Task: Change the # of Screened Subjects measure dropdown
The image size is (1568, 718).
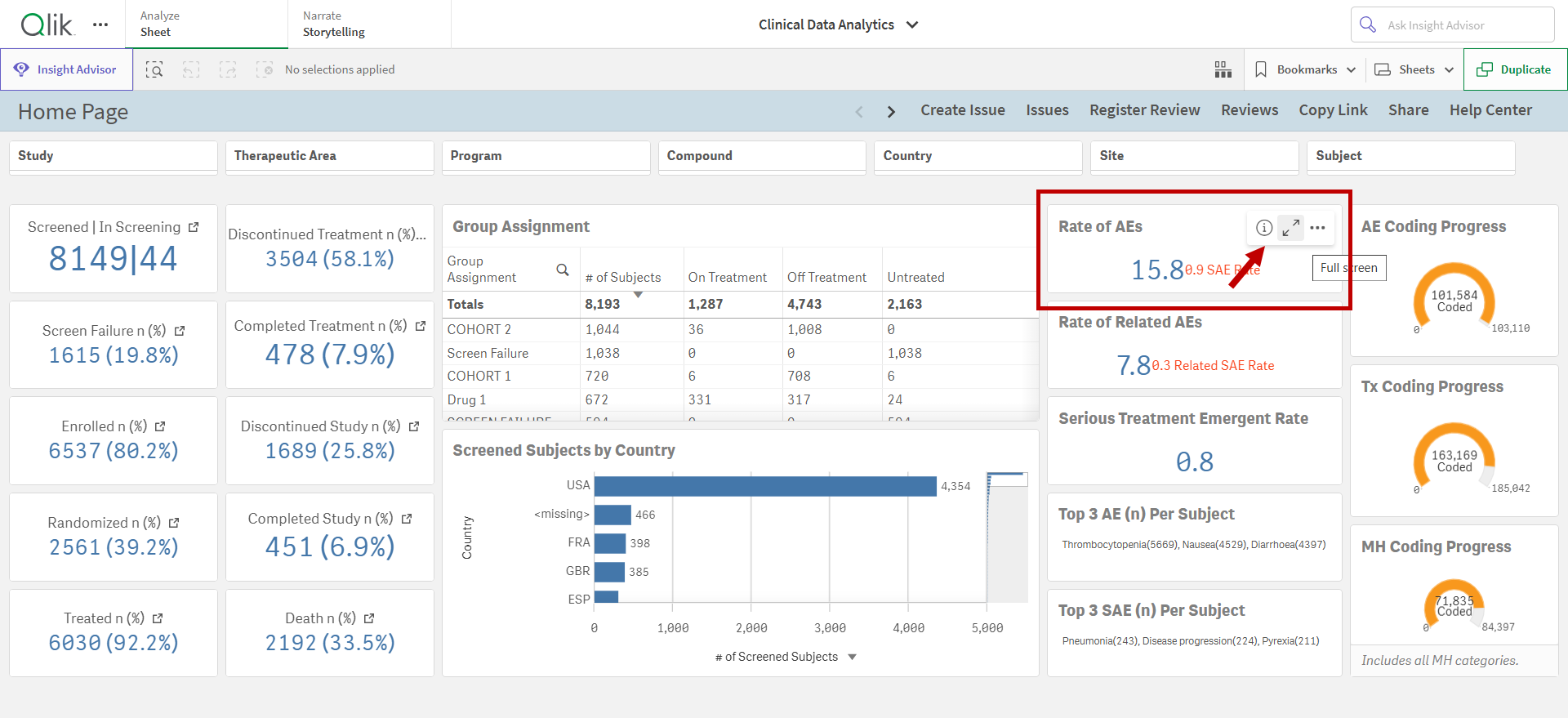Action: [x=852, y=657]
